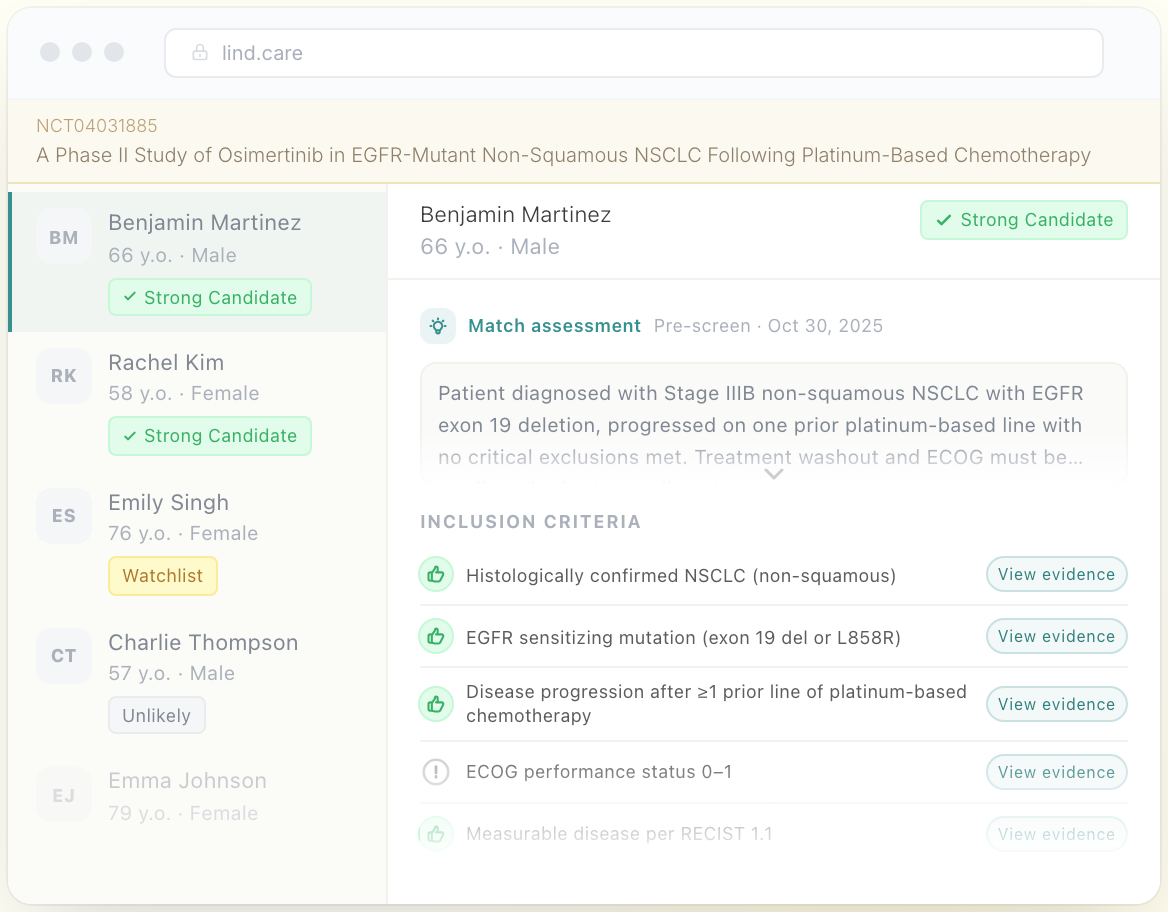Click the lock icon in the address bar
Viewport: 1168px width, 912px height.
coord(197,53)
